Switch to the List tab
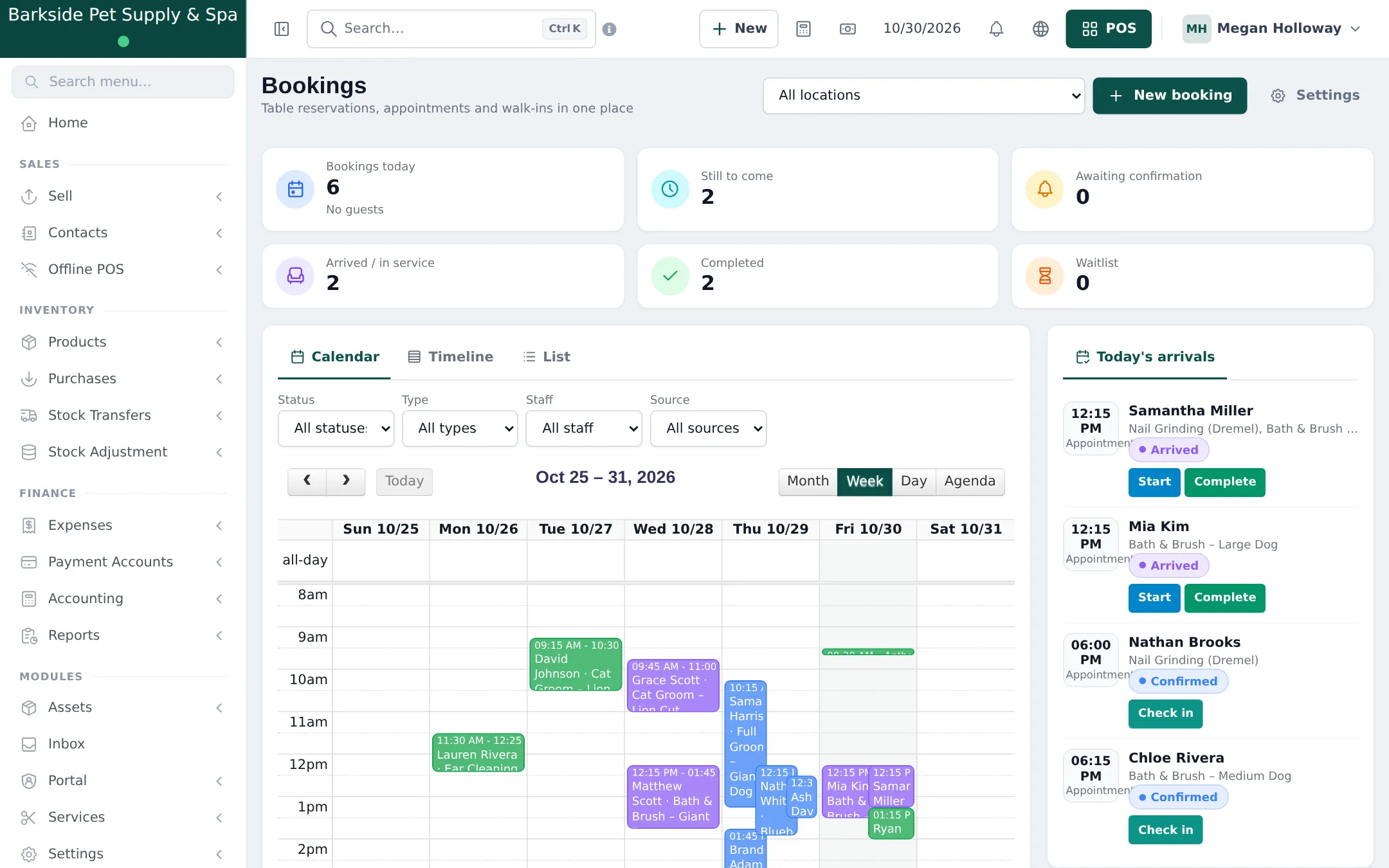 pos(547,357)
